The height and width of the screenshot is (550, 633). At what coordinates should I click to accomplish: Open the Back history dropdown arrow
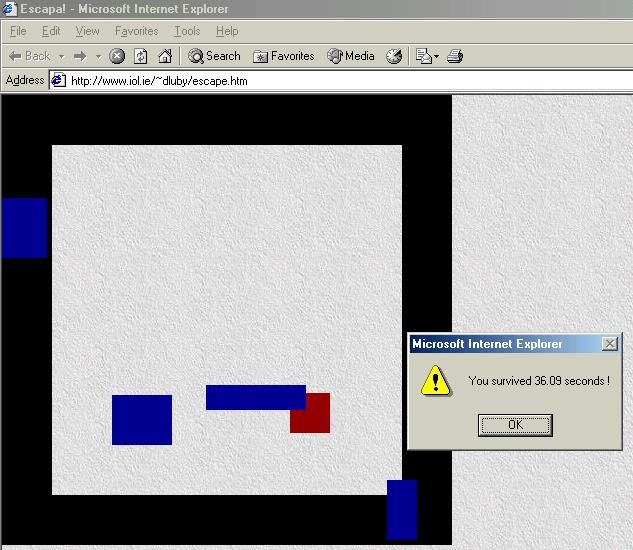(x=62, y=57)
